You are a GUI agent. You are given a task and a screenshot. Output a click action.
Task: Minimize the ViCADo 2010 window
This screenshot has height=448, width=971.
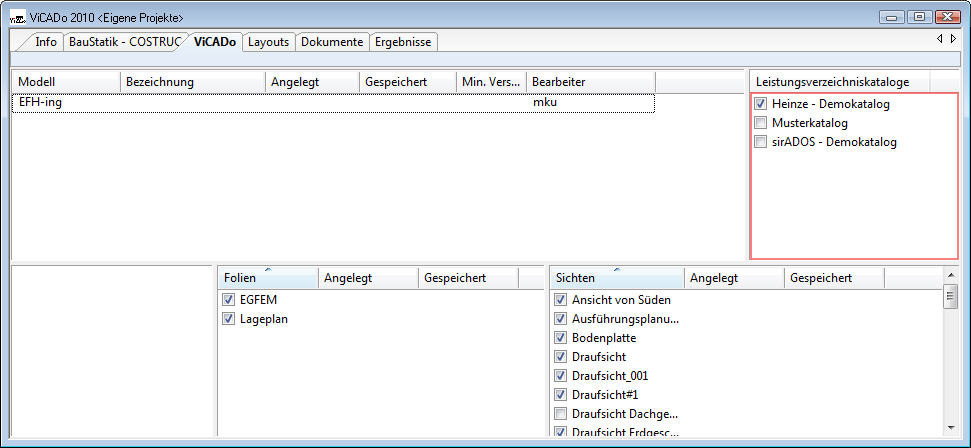pos(894,17)
